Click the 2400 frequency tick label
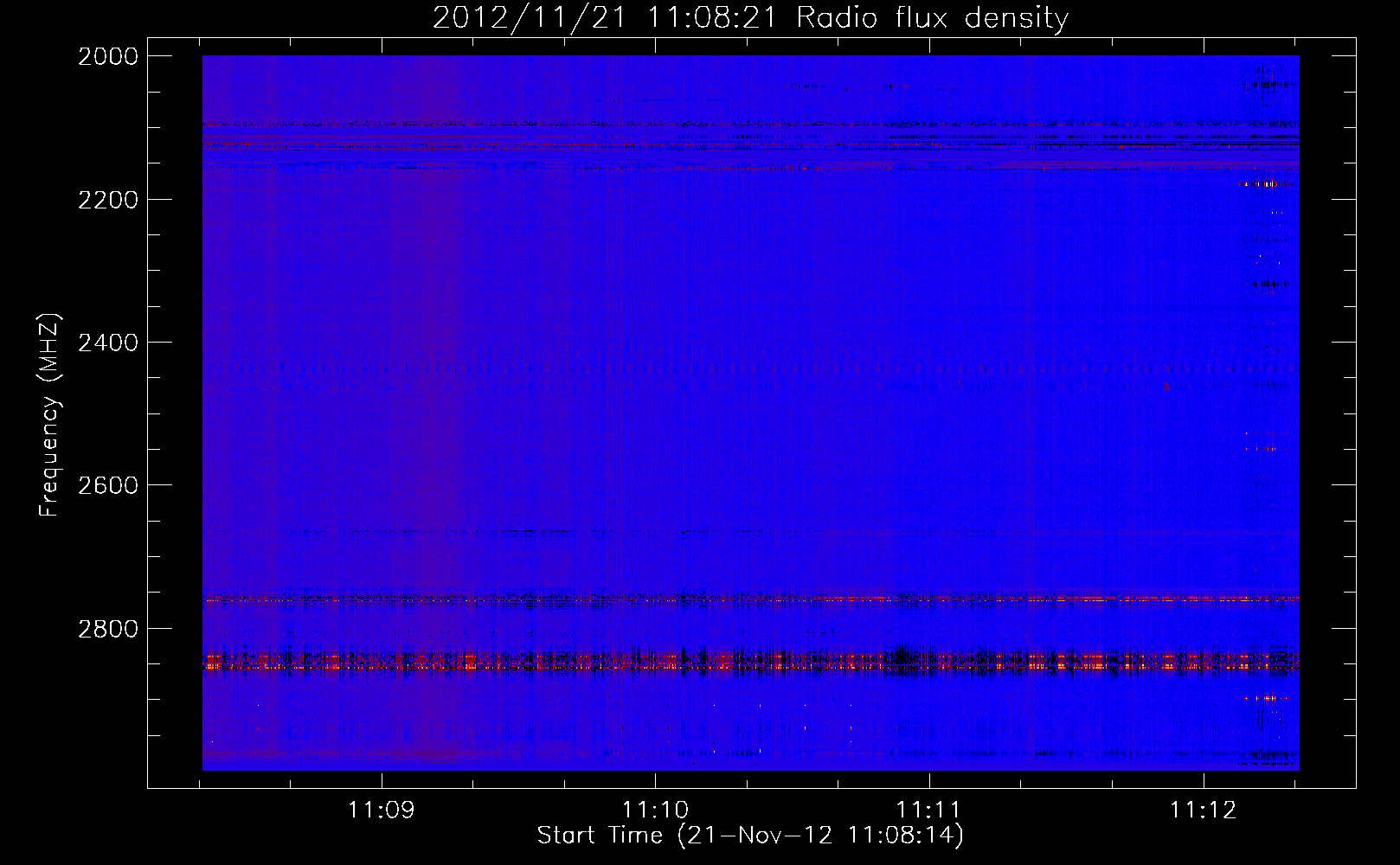This screenshot has width=1400, height=865. [108, 343]
